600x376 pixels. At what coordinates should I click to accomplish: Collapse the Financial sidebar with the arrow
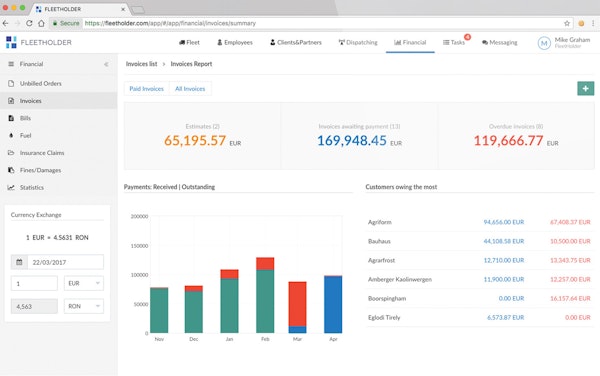[106, 64]
